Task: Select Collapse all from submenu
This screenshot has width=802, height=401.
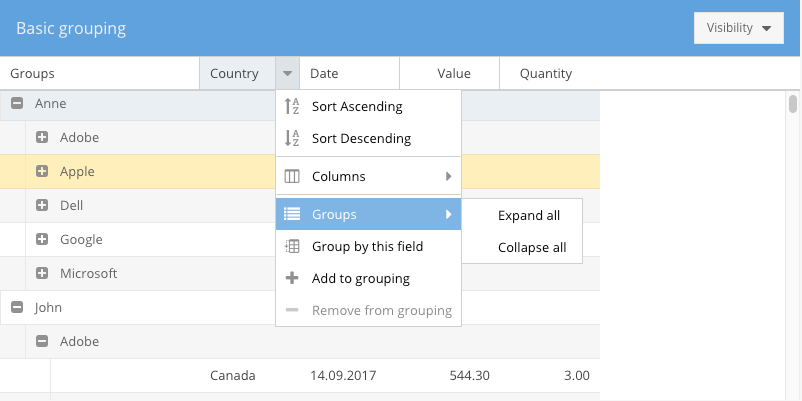Action: click(531, 248)
